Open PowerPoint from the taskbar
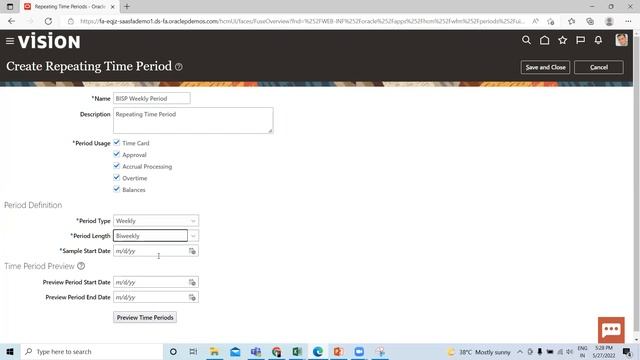The height and width of the screenshot is (360, 640). tap(338, 351)
